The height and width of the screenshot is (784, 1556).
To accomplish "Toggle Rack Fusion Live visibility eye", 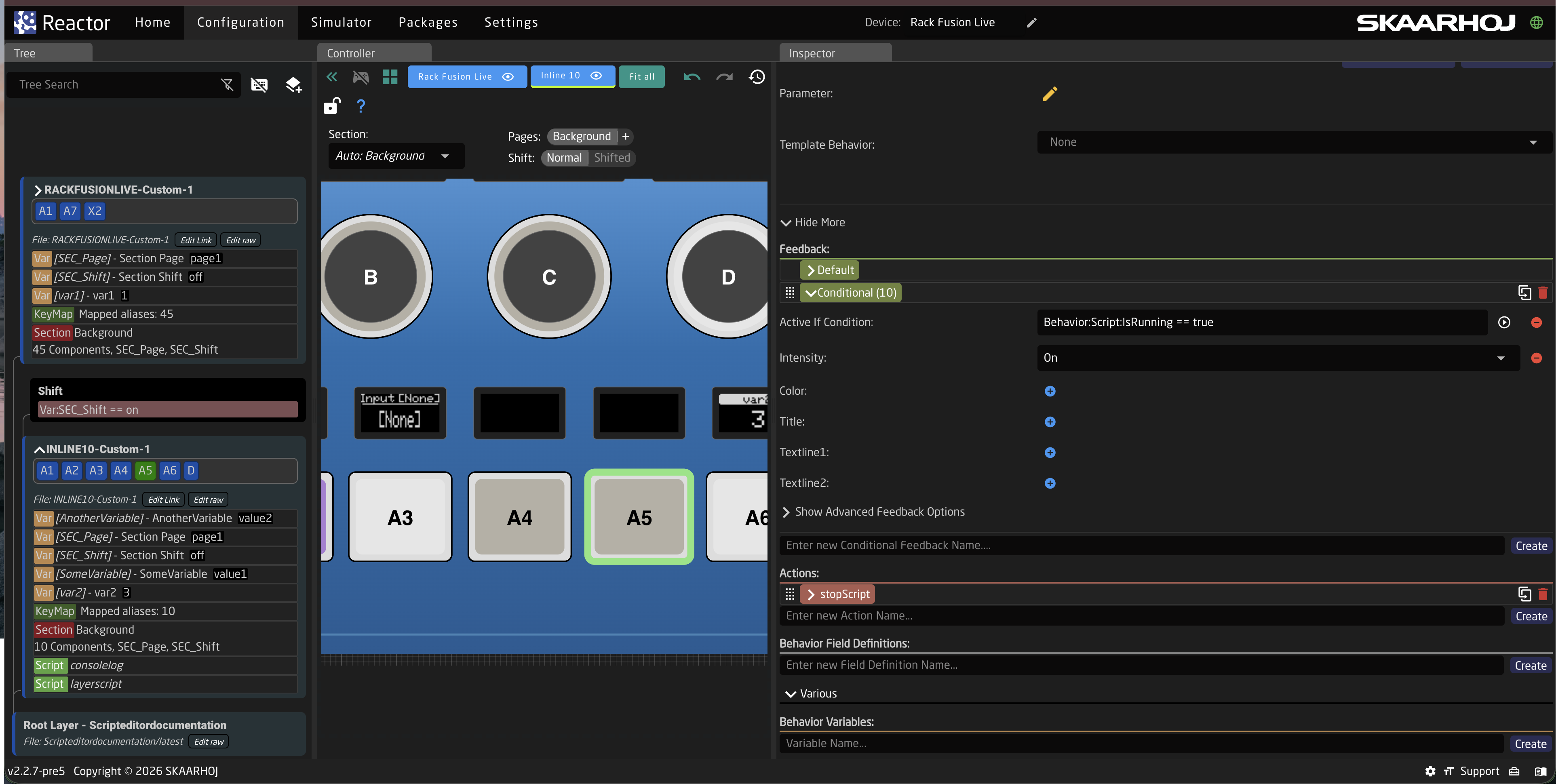I will tap(508, 77).
